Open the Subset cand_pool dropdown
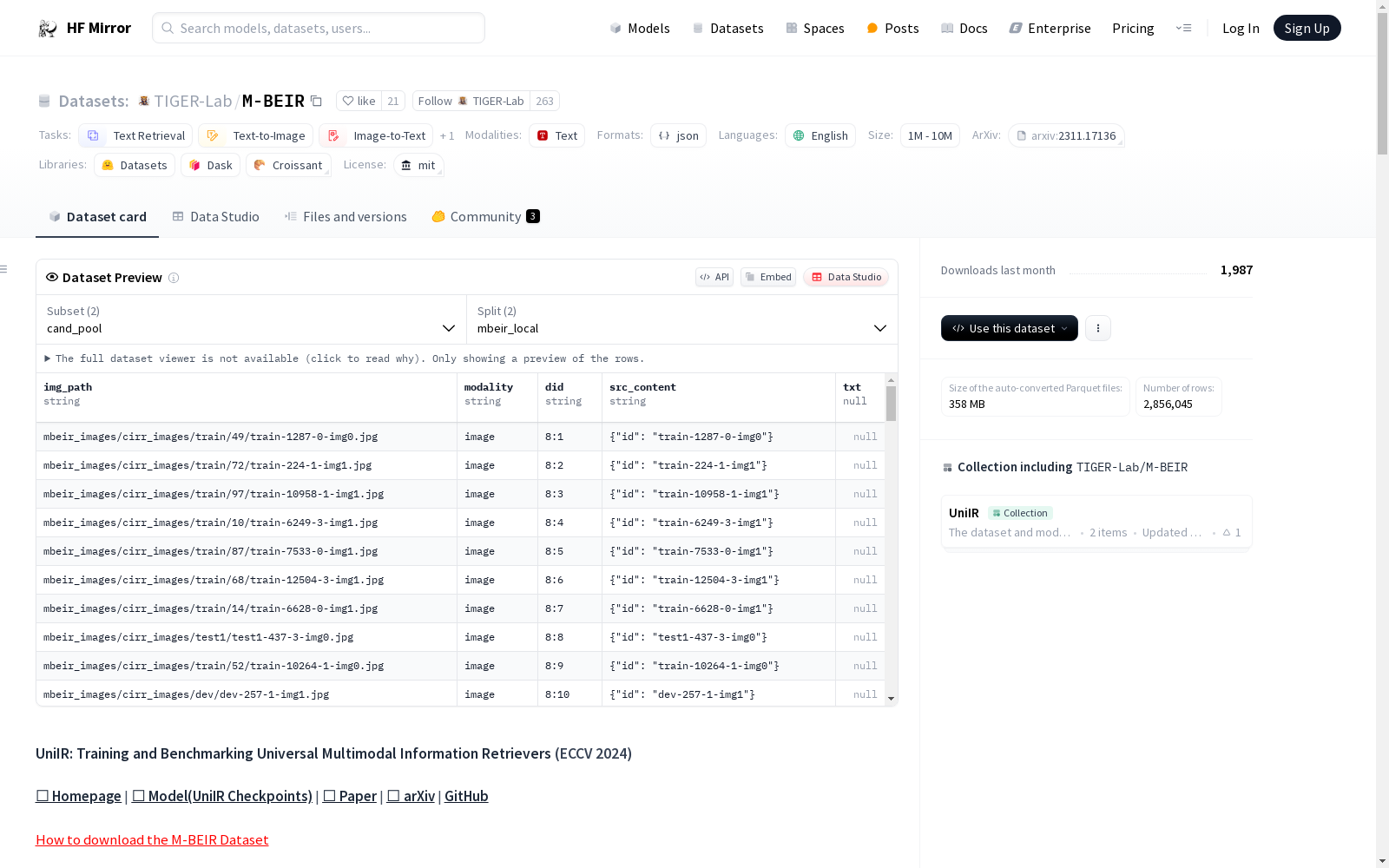Screen dimensions: 1389x868 (251, 319)
